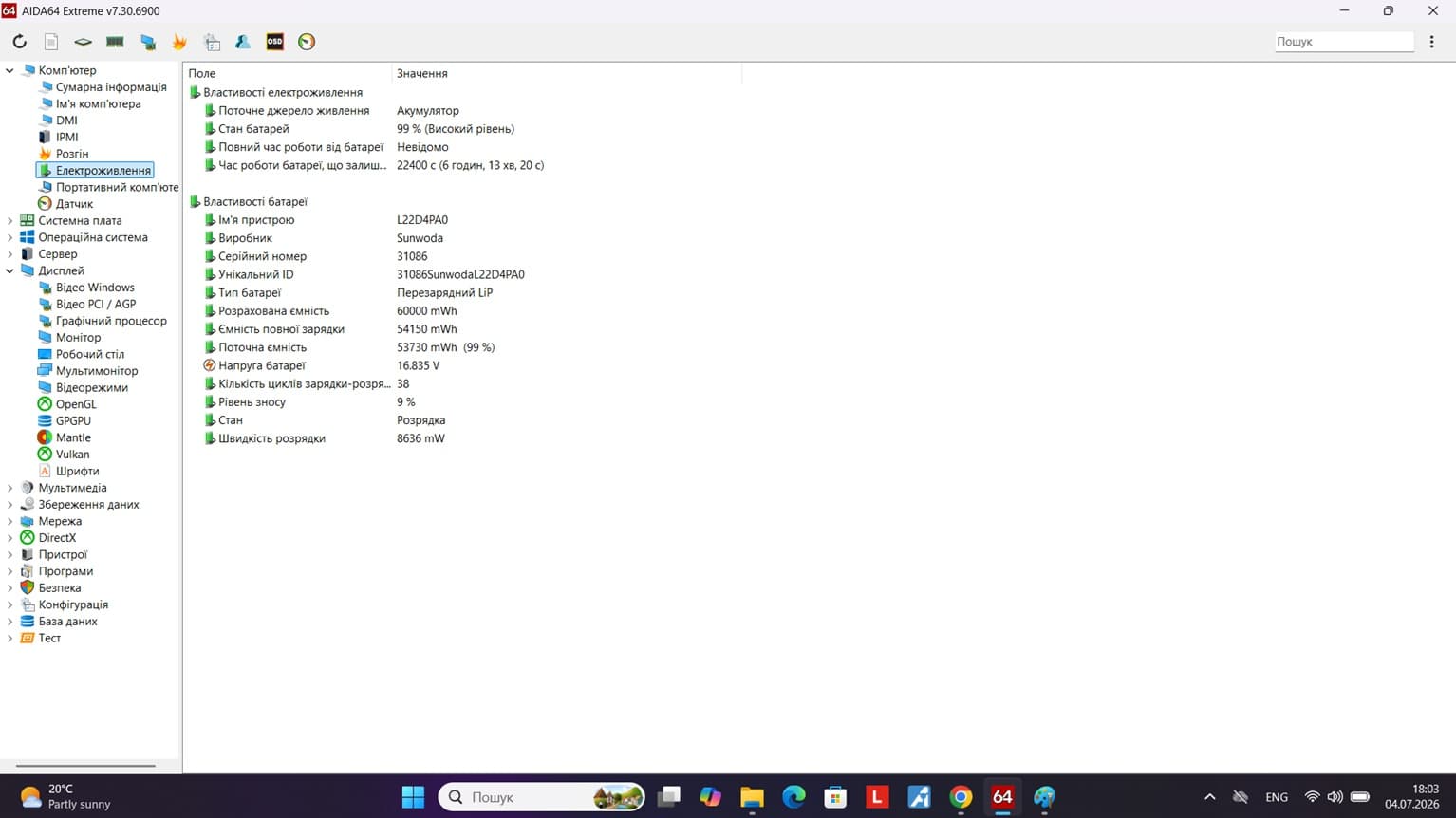Expand the Системна плата node
The height and width of the screenshot is (818, 1456).
(9, 220)
